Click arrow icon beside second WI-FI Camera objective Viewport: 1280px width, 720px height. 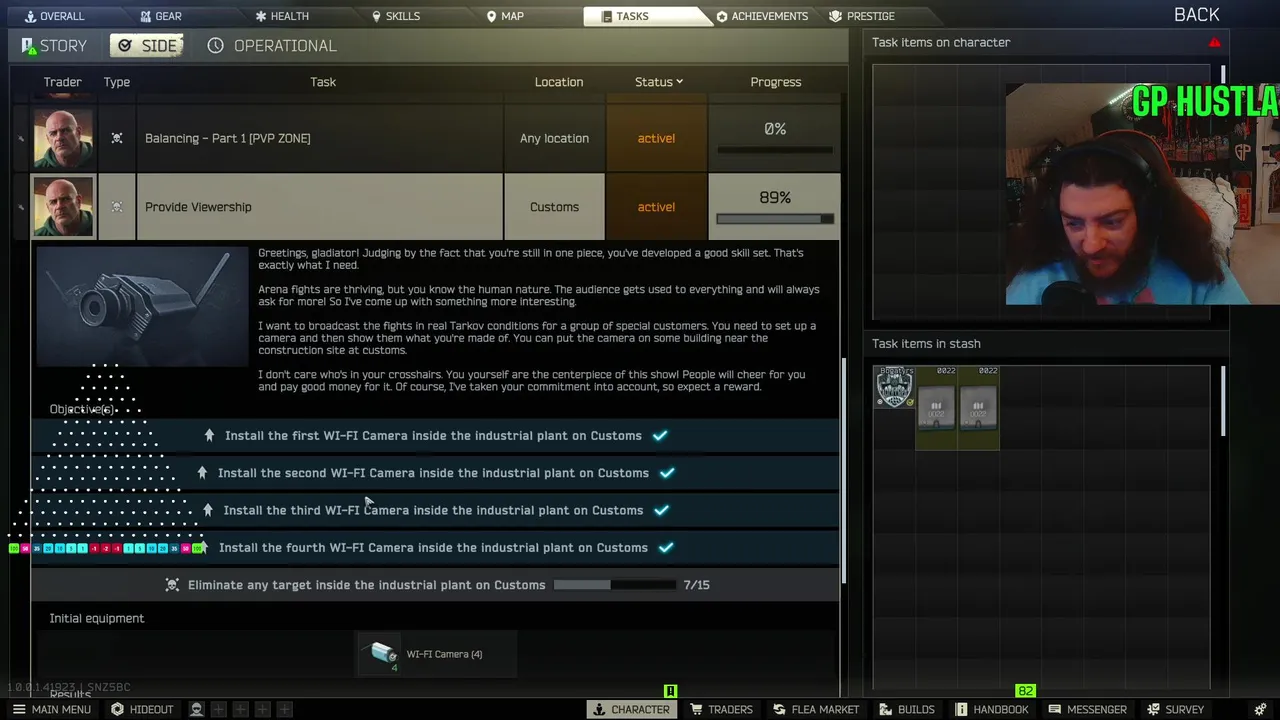click(x=202, y=473)
